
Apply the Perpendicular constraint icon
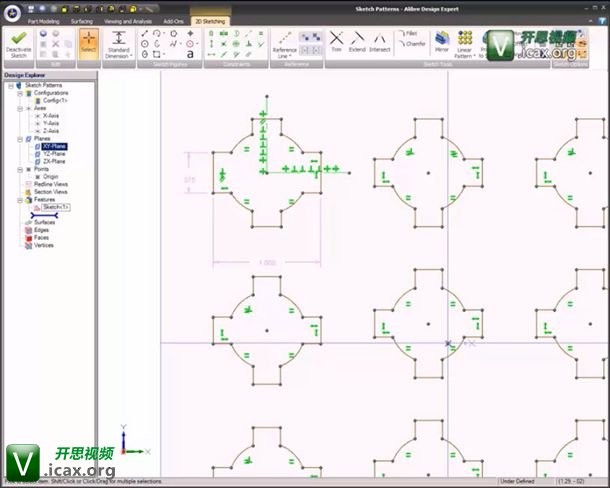(248, 44)
